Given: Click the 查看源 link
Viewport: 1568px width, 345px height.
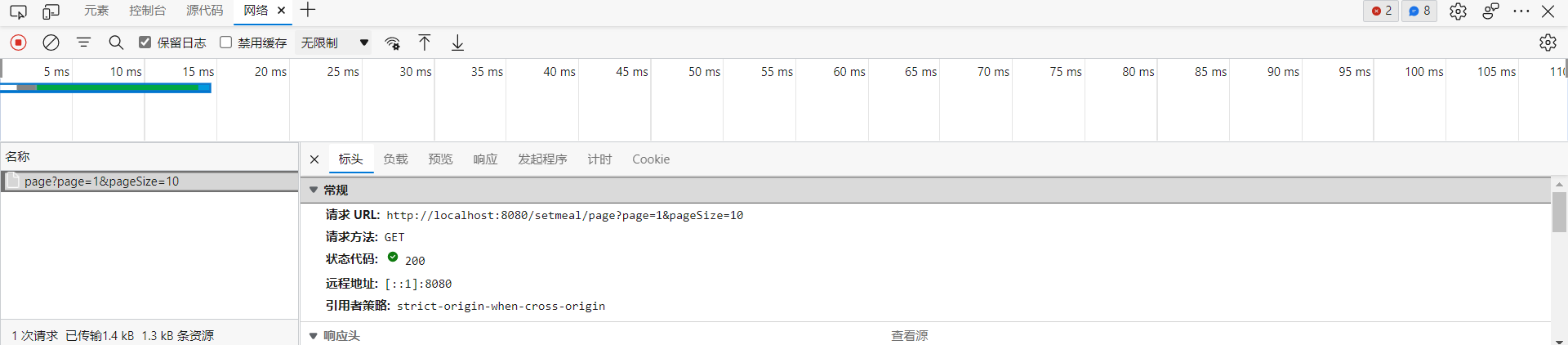Looking at the screenshot, I should point(909,335).
